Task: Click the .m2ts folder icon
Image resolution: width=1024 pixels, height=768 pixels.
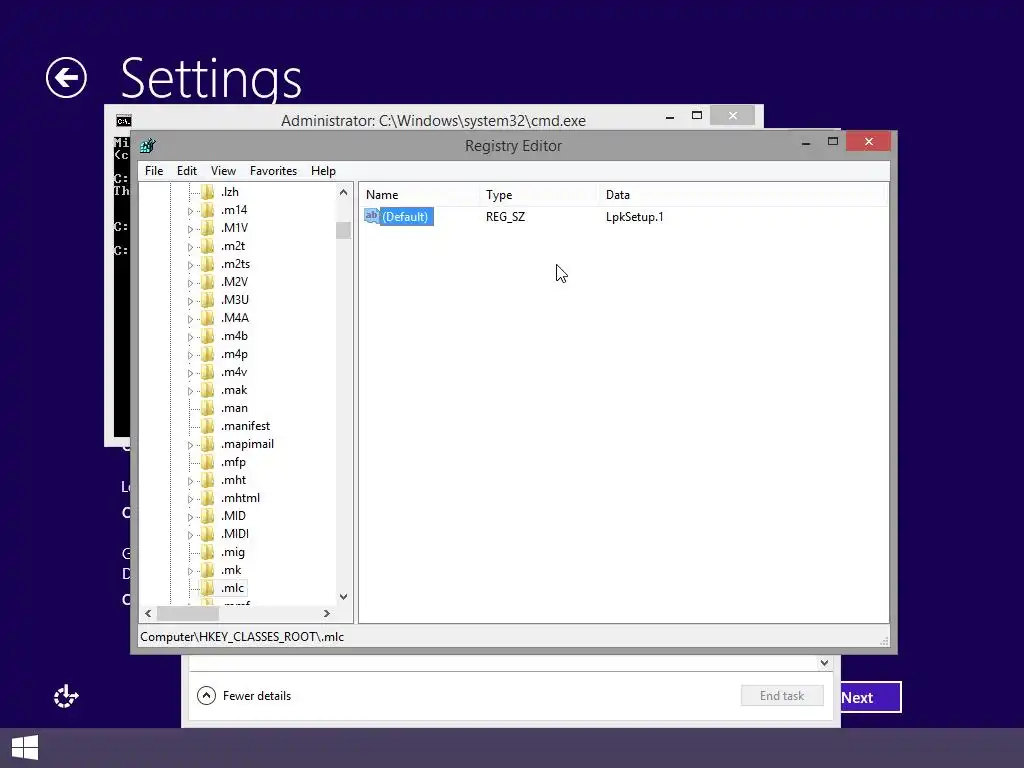Action: 208,264
